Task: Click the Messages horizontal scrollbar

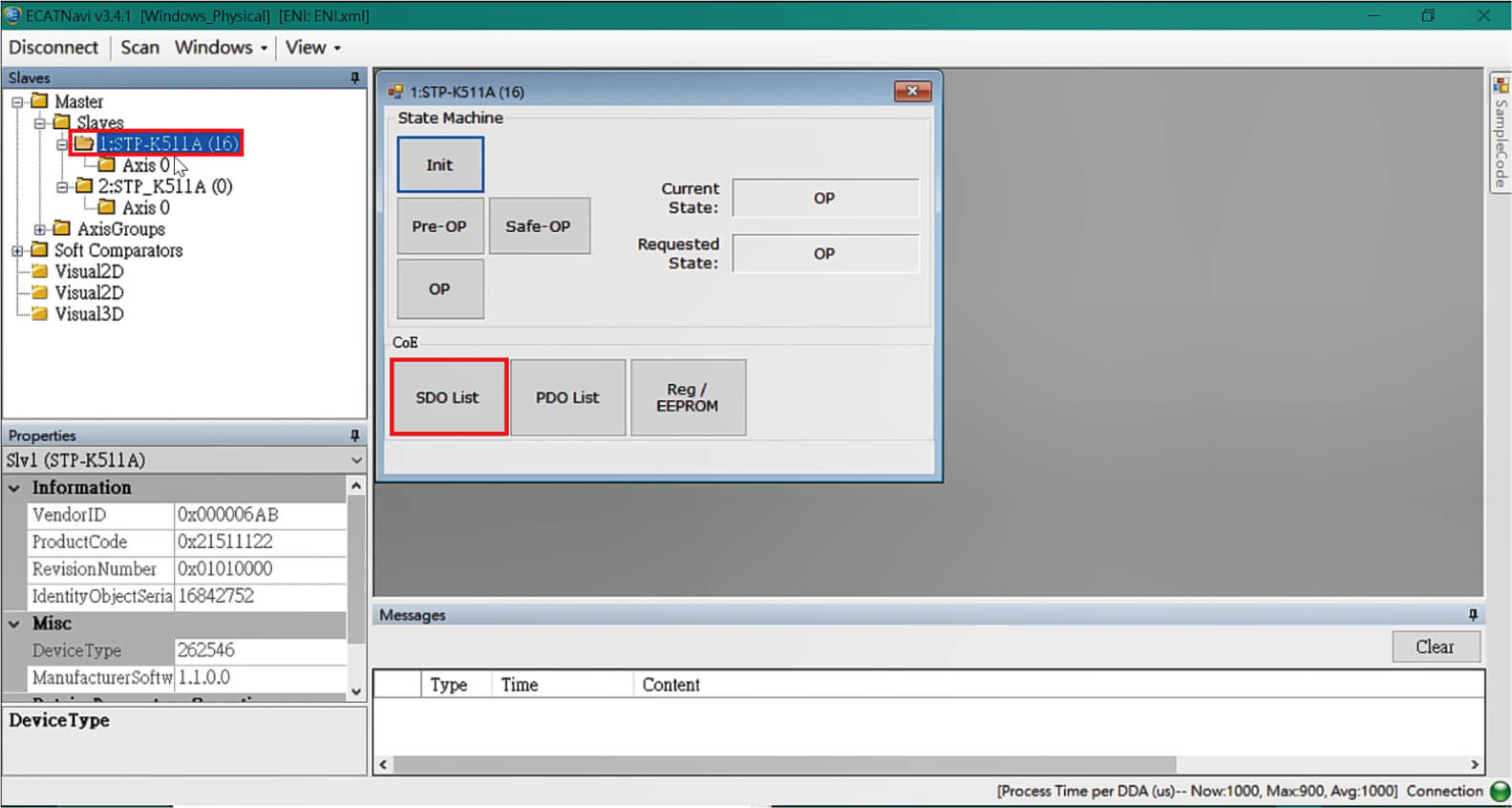Action: 783,765
